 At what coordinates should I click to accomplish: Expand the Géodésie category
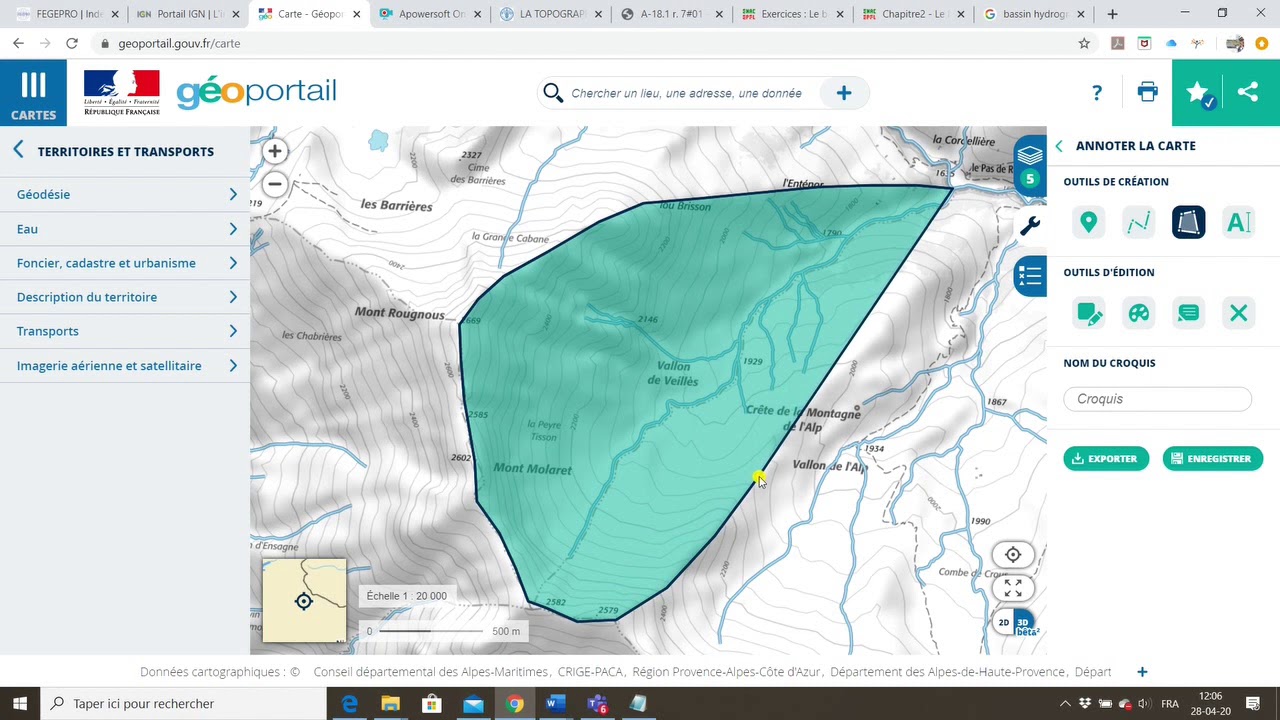coord(125,194)
